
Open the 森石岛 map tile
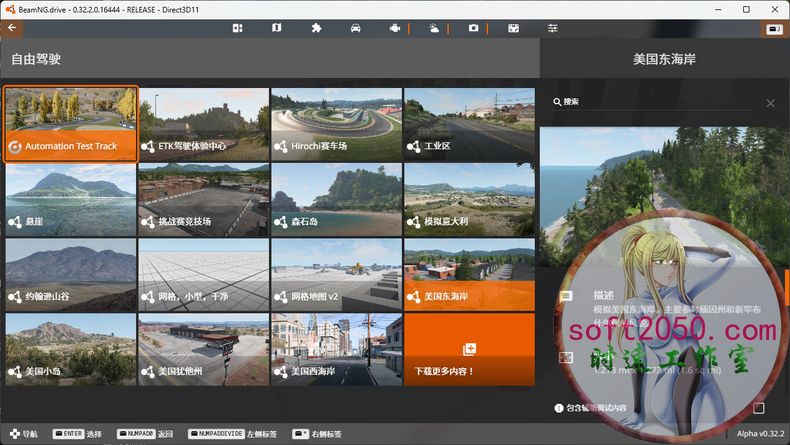tap(337, 199)
